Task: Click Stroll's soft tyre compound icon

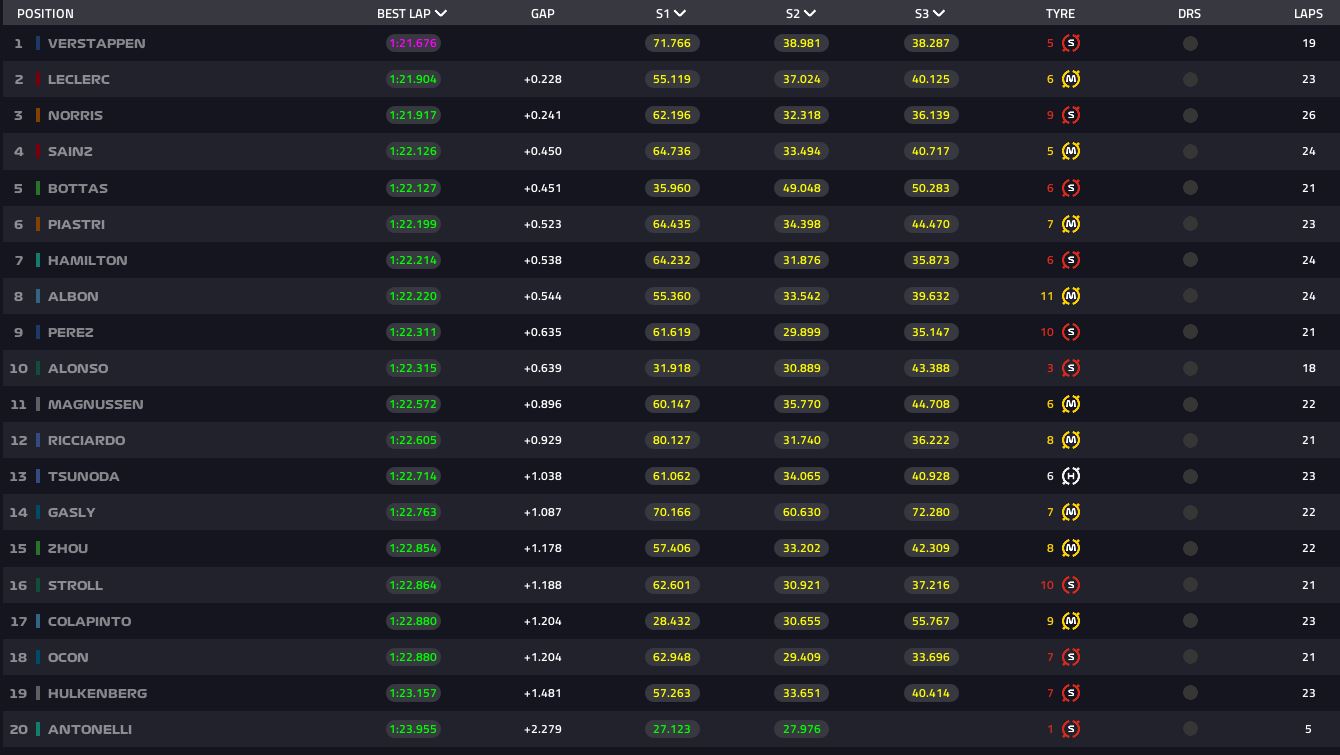Action: [x=1070, y=585]
